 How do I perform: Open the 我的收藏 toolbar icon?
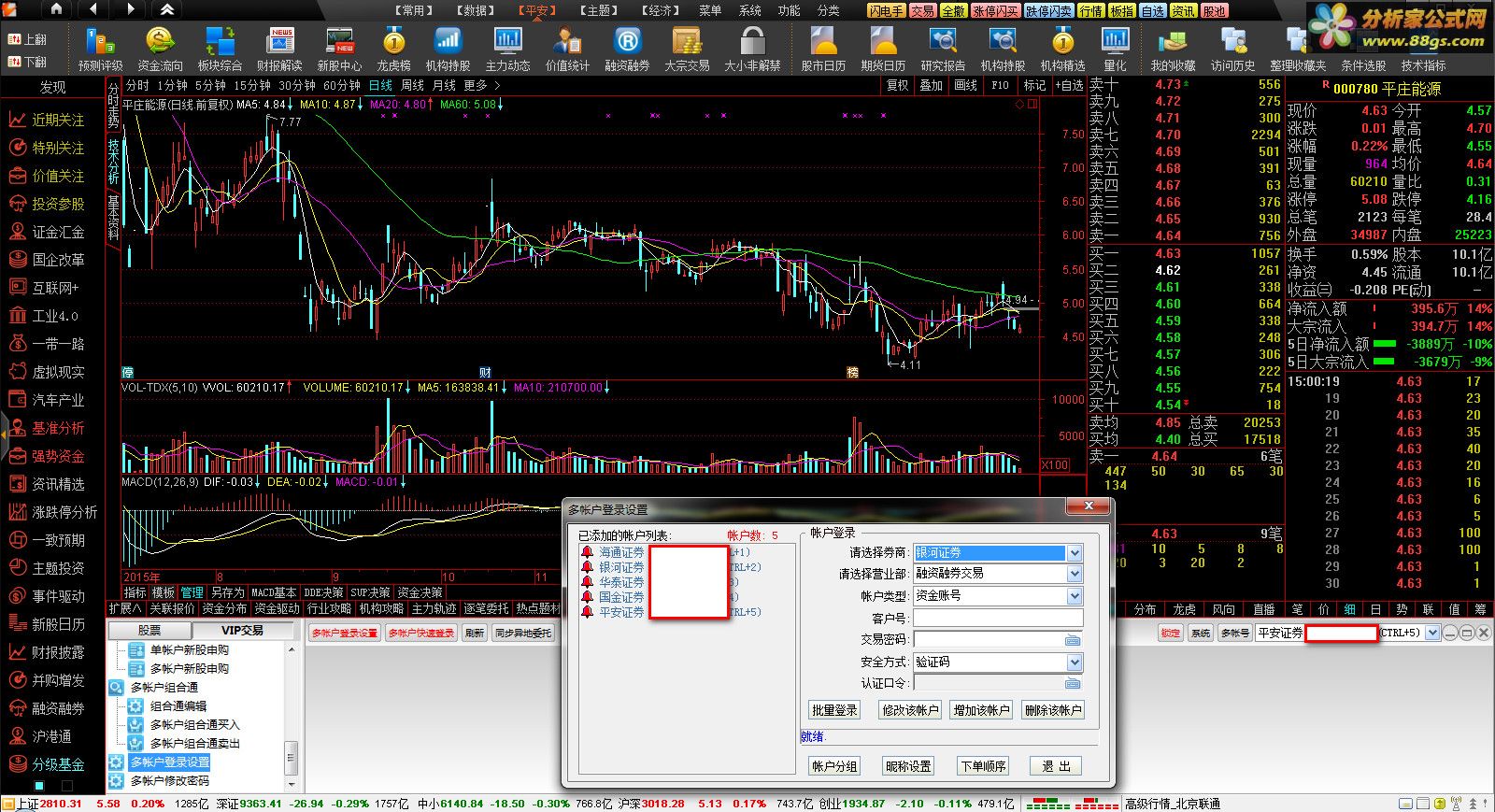(1173, 49)
